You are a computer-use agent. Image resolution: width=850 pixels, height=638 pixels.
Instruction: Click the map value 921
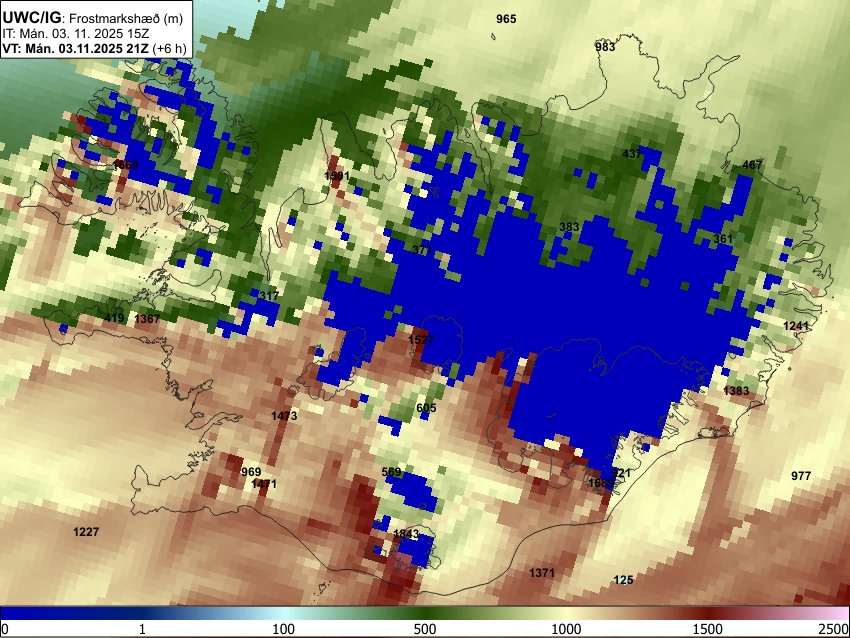(621, 473)
